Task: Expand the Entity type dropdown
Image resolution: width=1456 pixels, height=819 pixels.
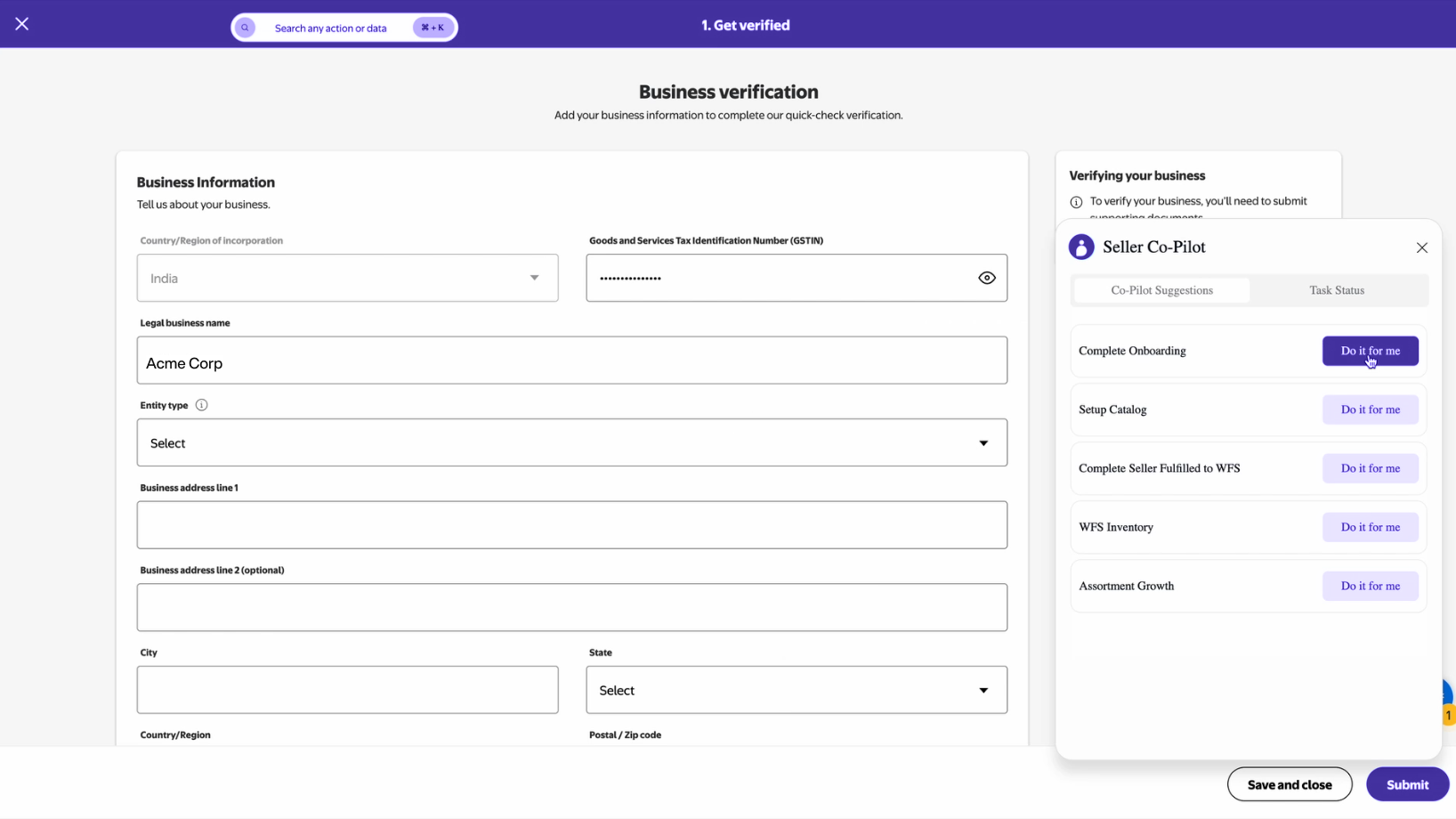Action: (571, 443)
